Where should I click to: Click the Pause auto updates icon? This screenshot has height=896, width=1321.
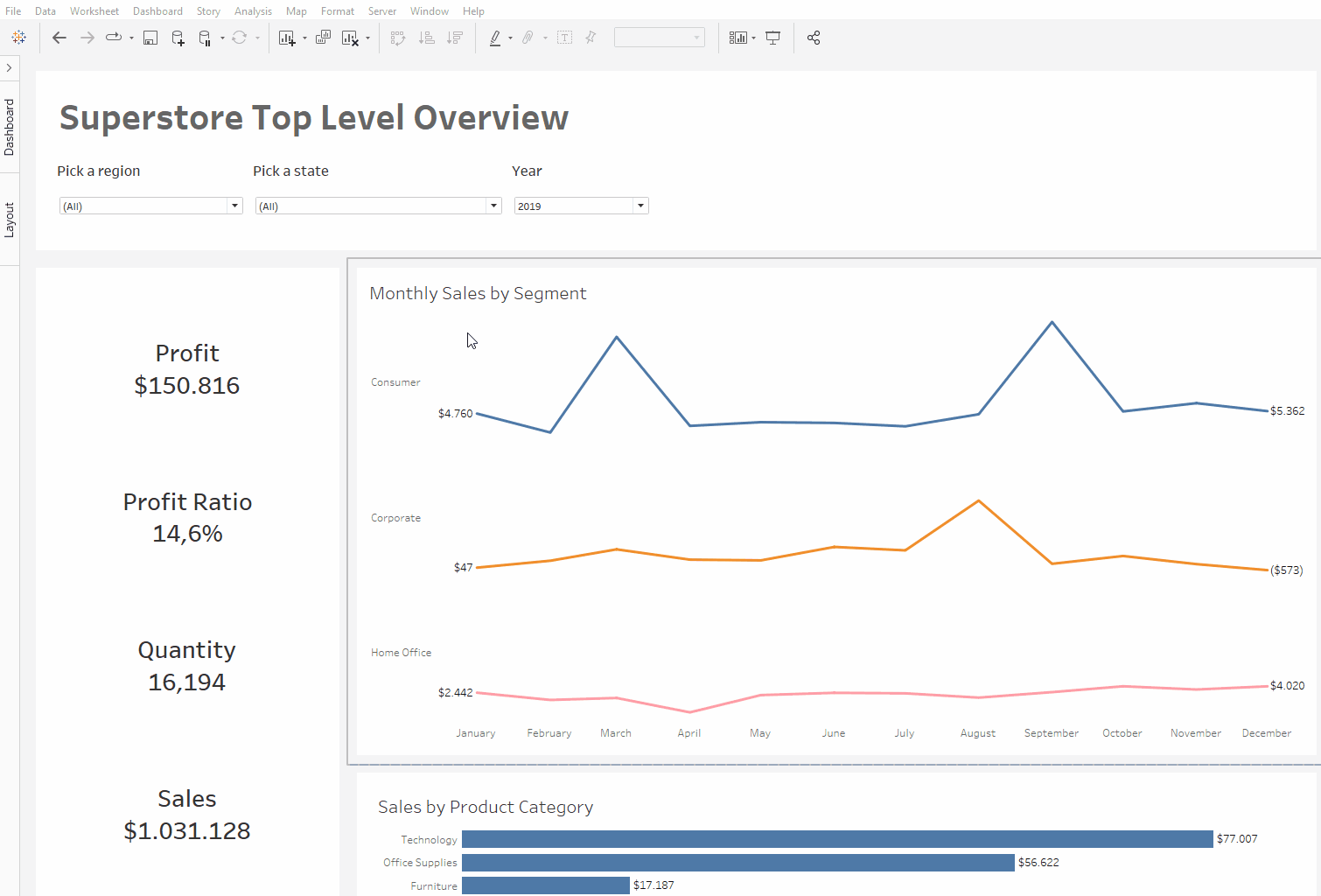point(205,38)
